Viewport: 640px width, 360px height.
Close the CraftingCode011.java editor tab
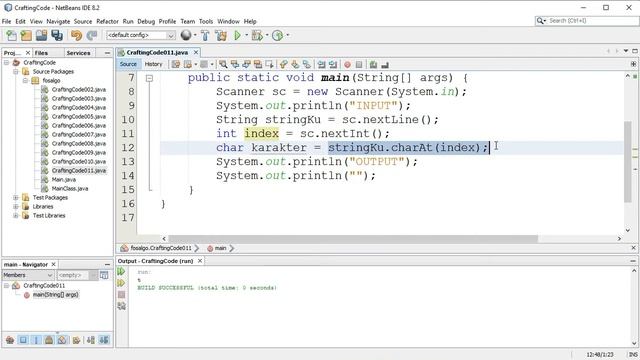point(196,52)
